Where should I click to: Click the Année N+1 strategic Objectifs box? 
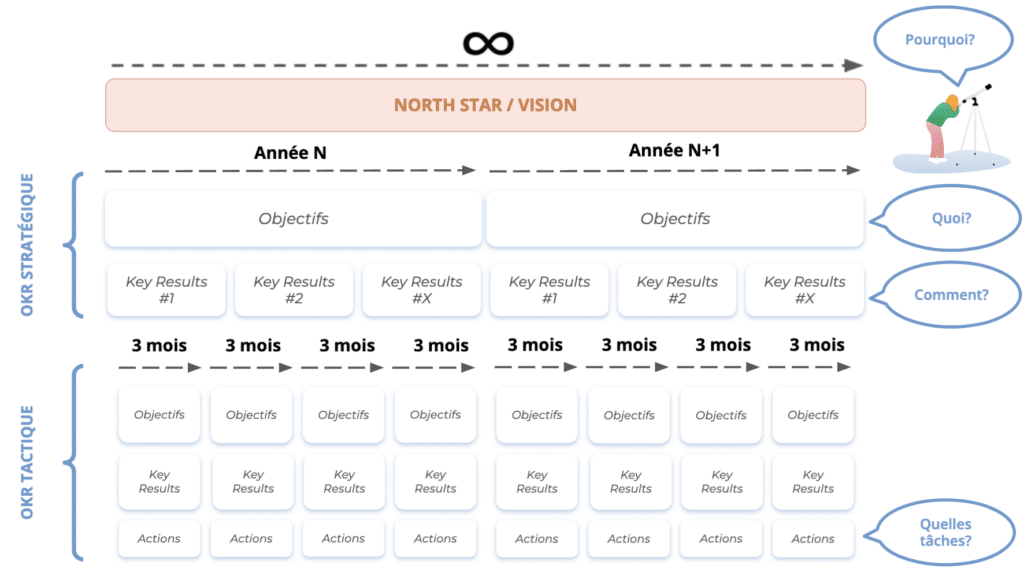(x=675, y=219)
